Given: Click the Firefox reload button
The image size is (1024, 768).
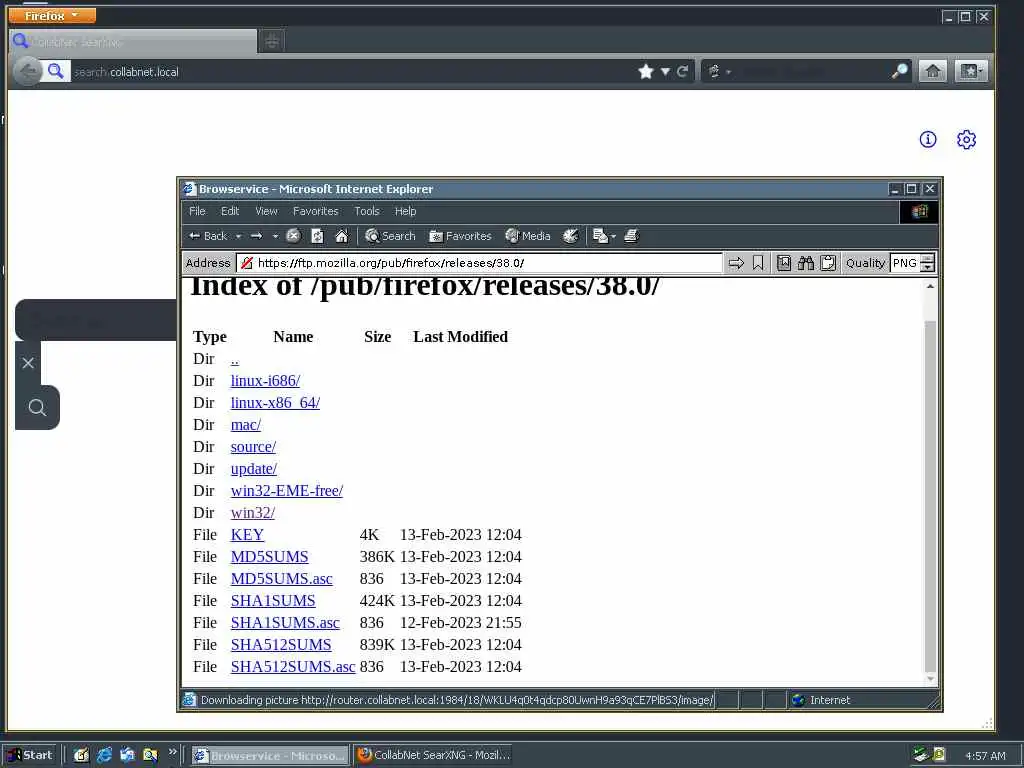Looking at the screenshot, I should click(x=682, y=71).
